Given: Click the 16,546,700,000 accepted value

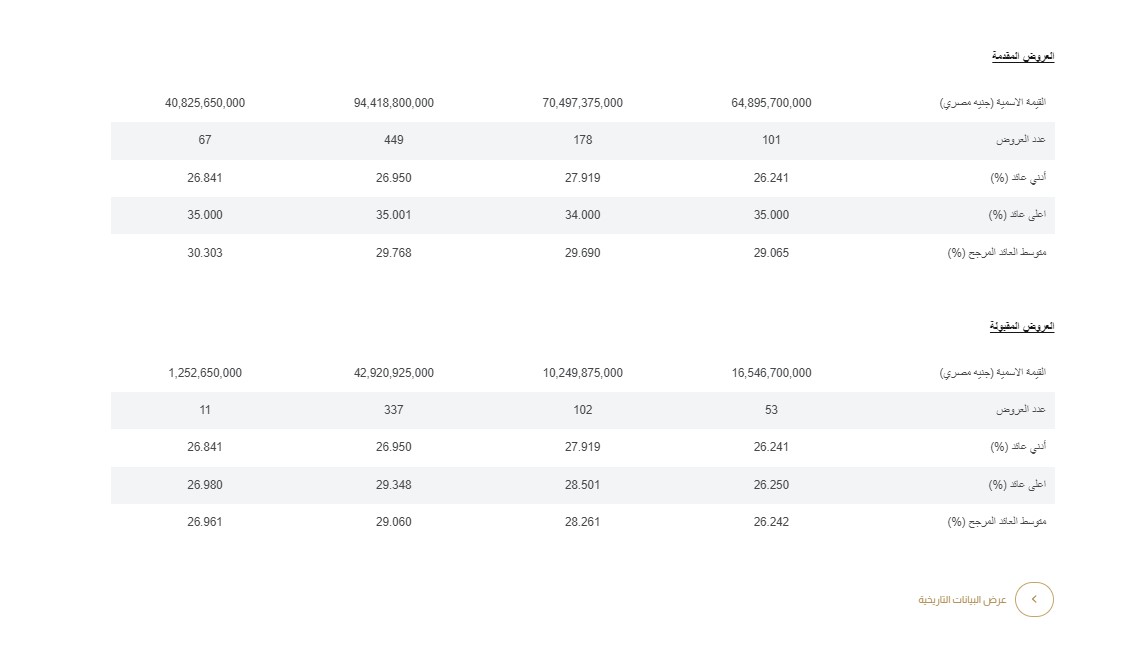Looking at the screenshot, I should click(x=772, y=373).
